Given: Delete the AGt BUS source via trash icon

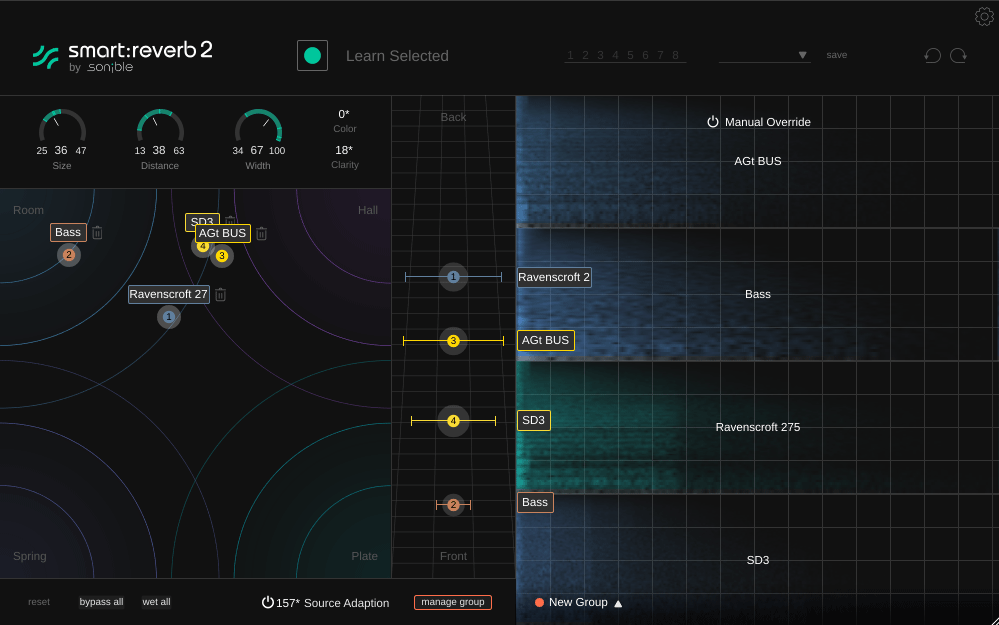Looking at the screenshot, I should [261, 234].
